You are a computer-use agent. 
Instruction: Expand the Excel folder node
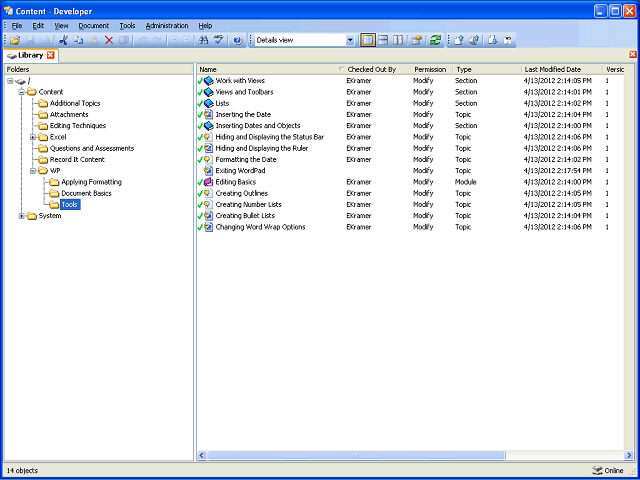(x=33, y=137)
